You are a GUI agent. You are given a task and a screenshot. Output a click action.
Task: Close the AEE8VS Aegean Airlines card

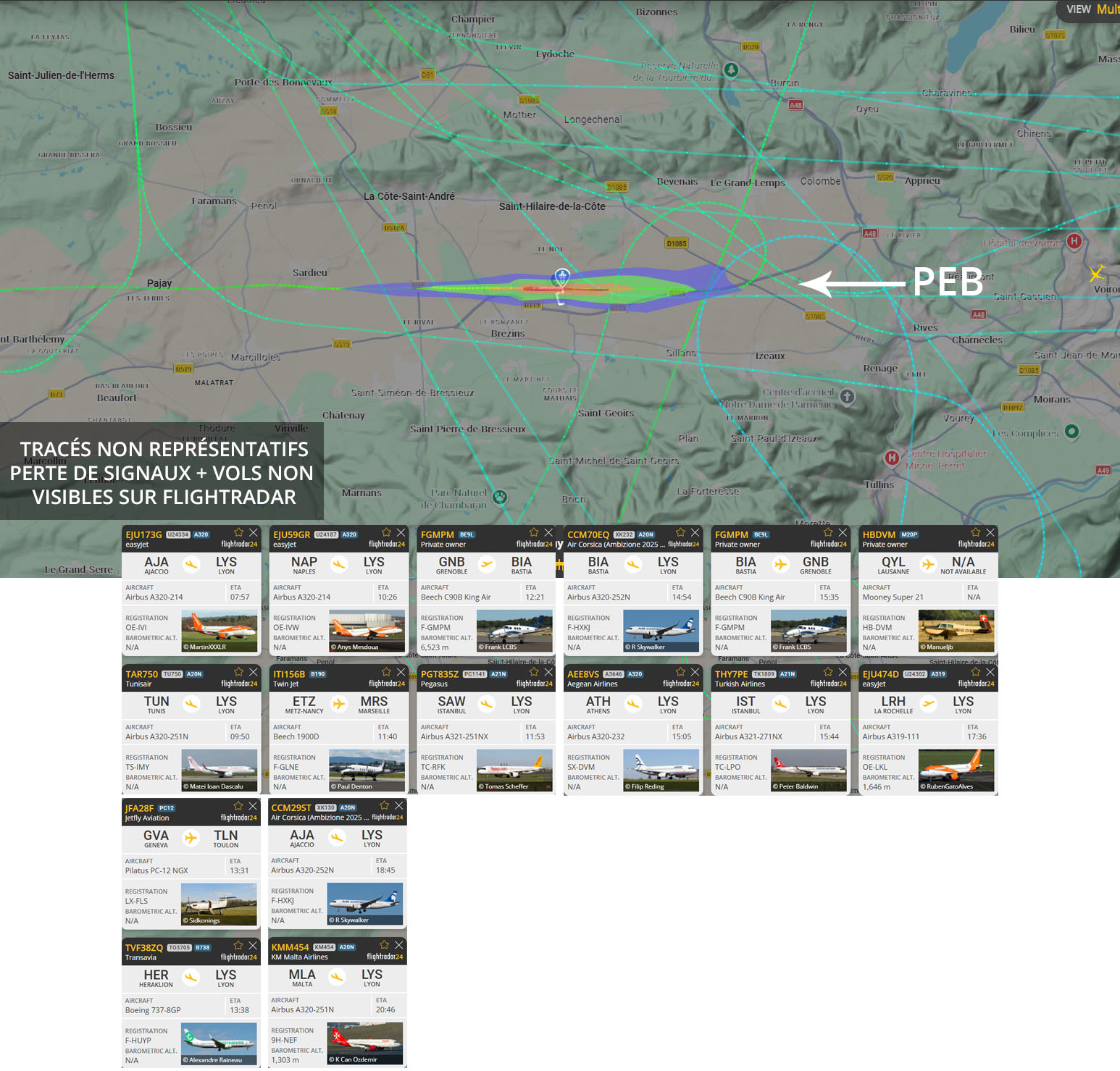pyautogui.click(x=695, y=672)
